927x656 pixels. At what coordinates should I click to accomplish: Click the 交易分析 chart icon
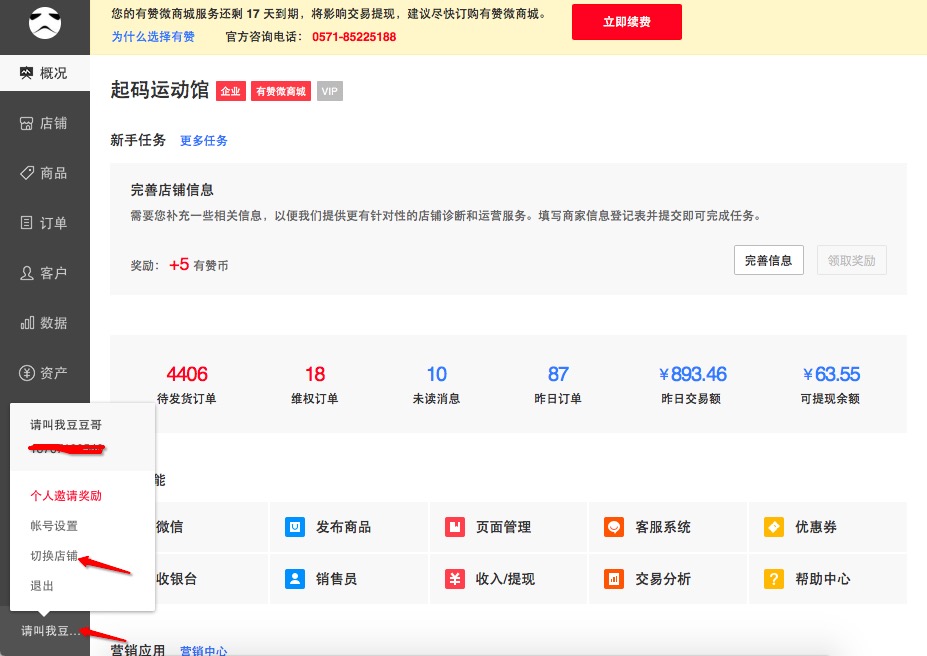coord(614,579)
